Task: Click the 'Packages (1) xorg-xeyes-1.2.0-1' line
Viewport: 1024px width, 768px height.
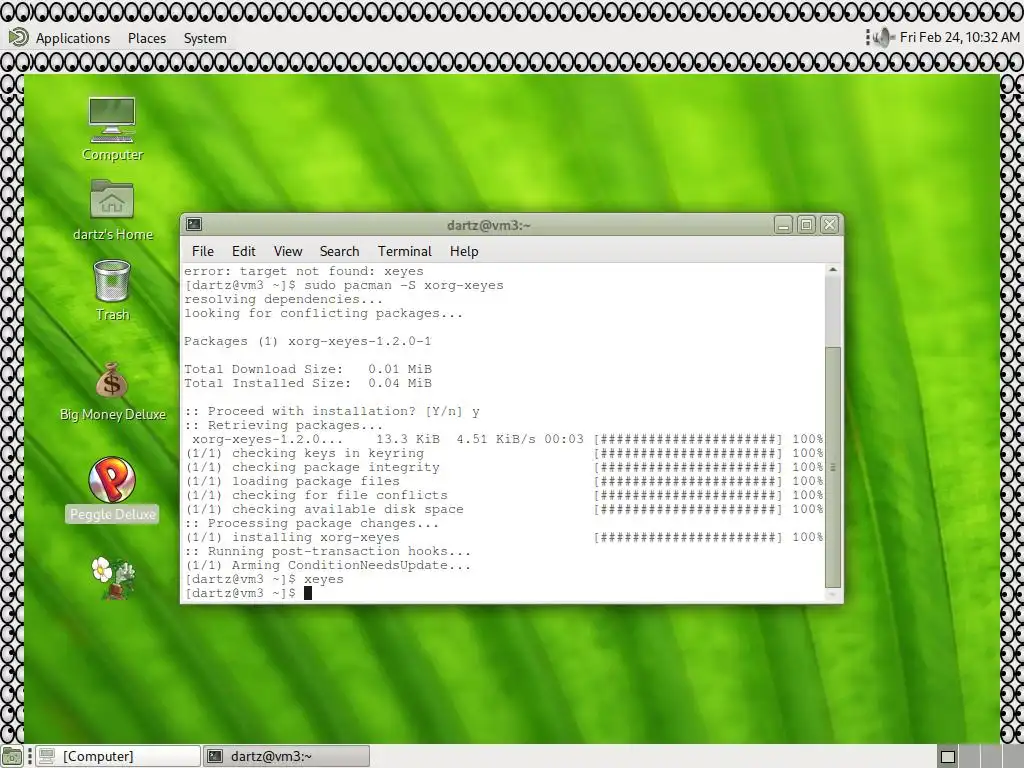Action: [308, 342]
